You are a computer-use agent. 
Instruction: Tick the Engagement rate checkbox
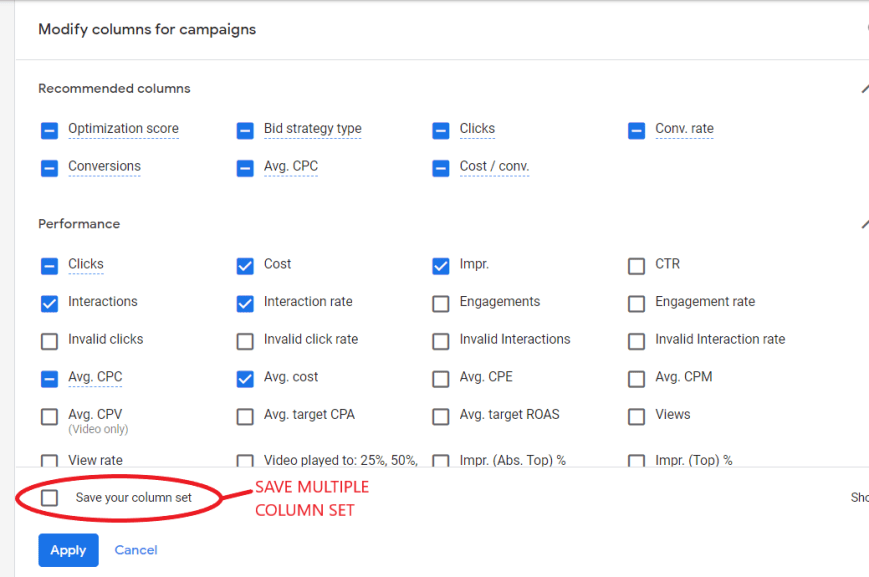(x=636, y=304)
